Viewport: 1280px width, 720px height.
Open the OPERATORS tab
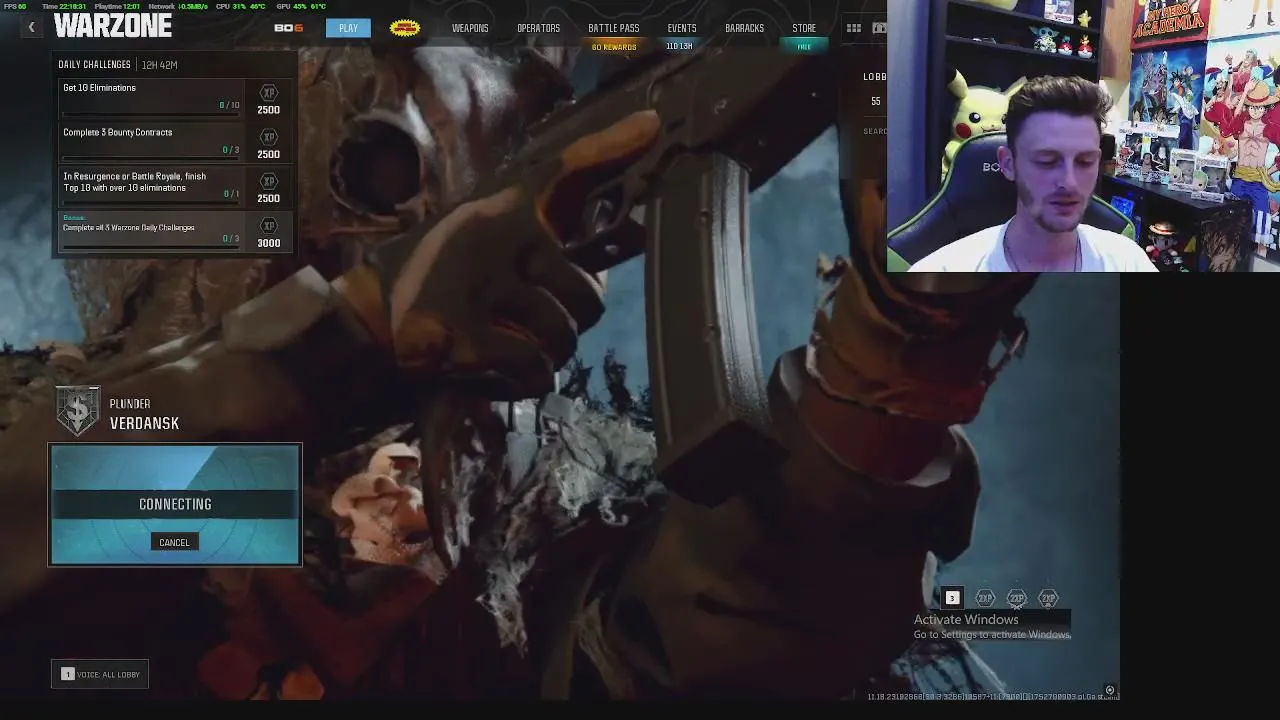(x=538, y=28)
